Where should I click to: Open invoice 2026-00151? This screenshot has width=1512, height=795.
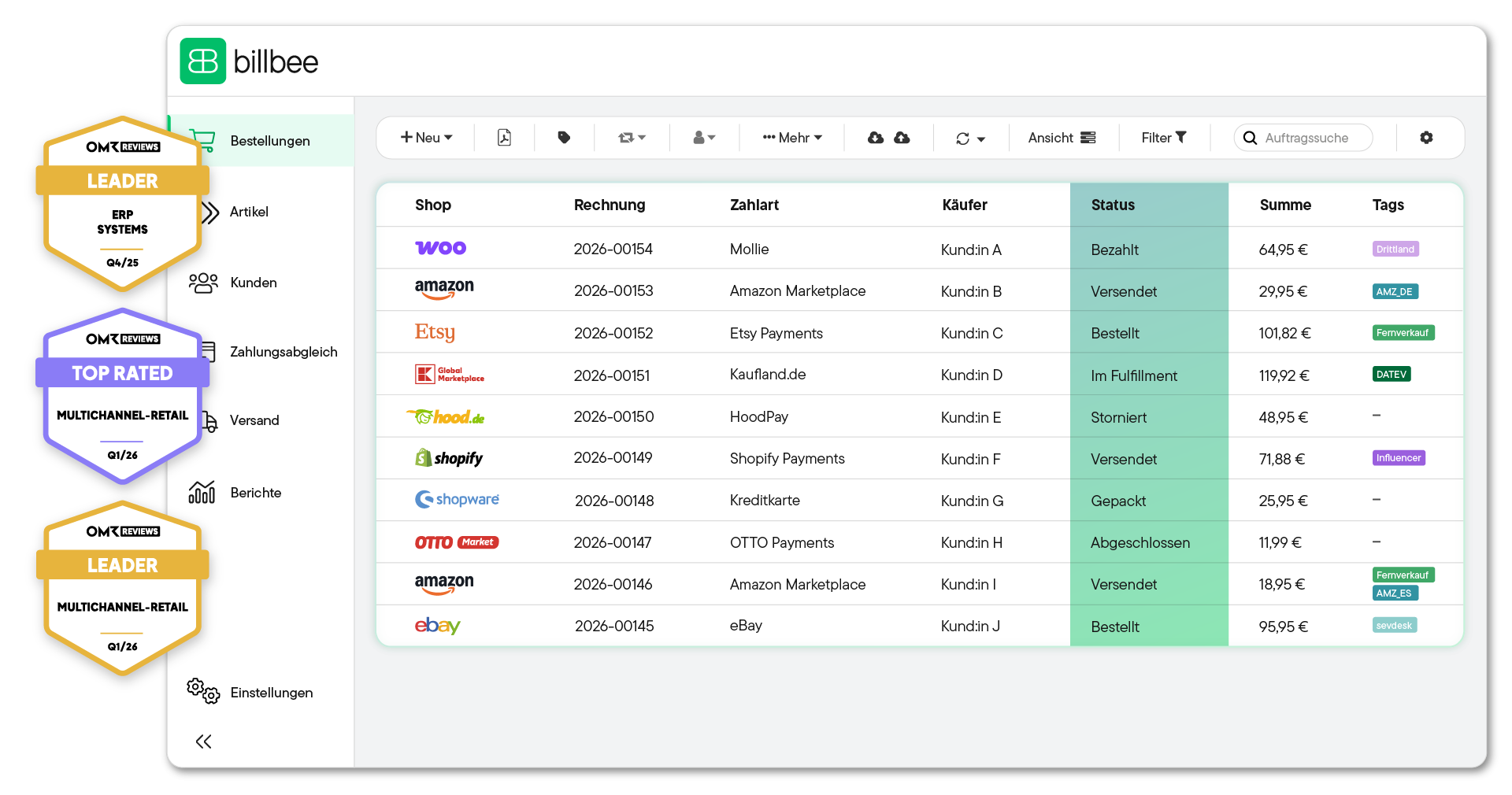click(612, 375)
